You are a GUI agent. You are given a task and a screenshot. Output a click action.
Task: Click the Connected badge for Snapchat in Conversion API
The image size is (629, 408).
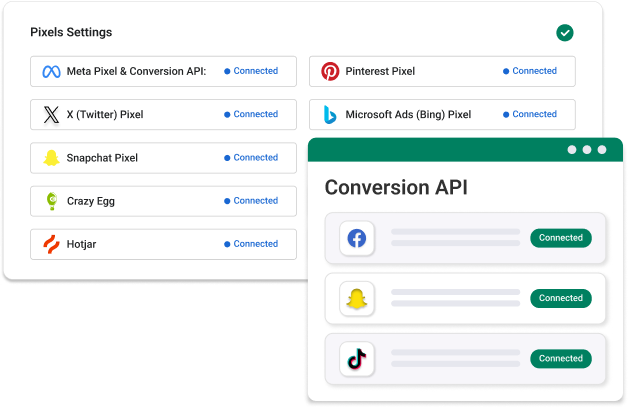pos(561,298)
